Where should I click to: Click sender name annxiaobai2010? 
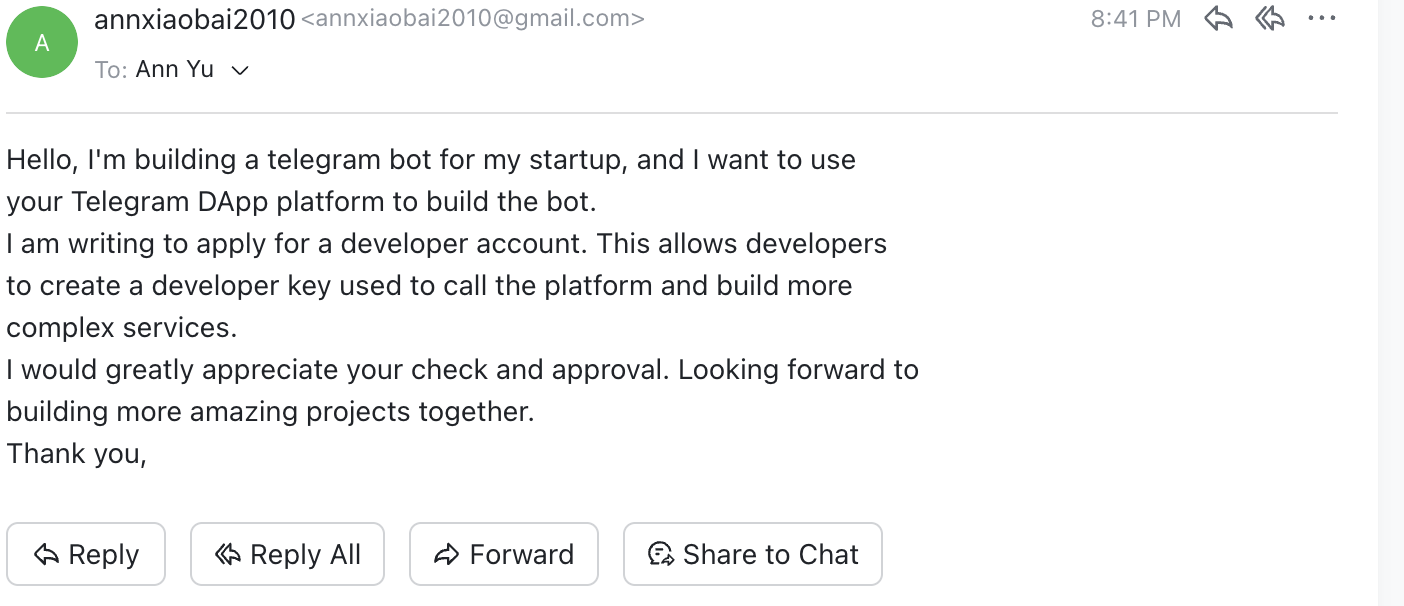tap(194, 19)
